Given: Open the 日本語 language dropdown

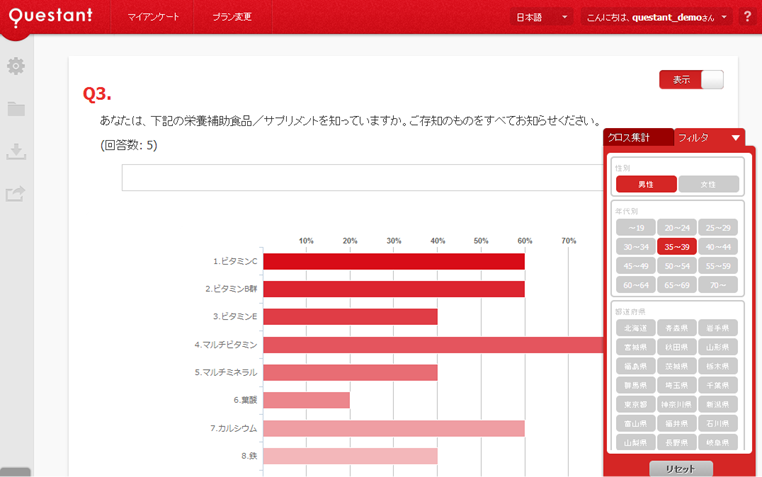Looking at the screenshot, I should [541, 17].
